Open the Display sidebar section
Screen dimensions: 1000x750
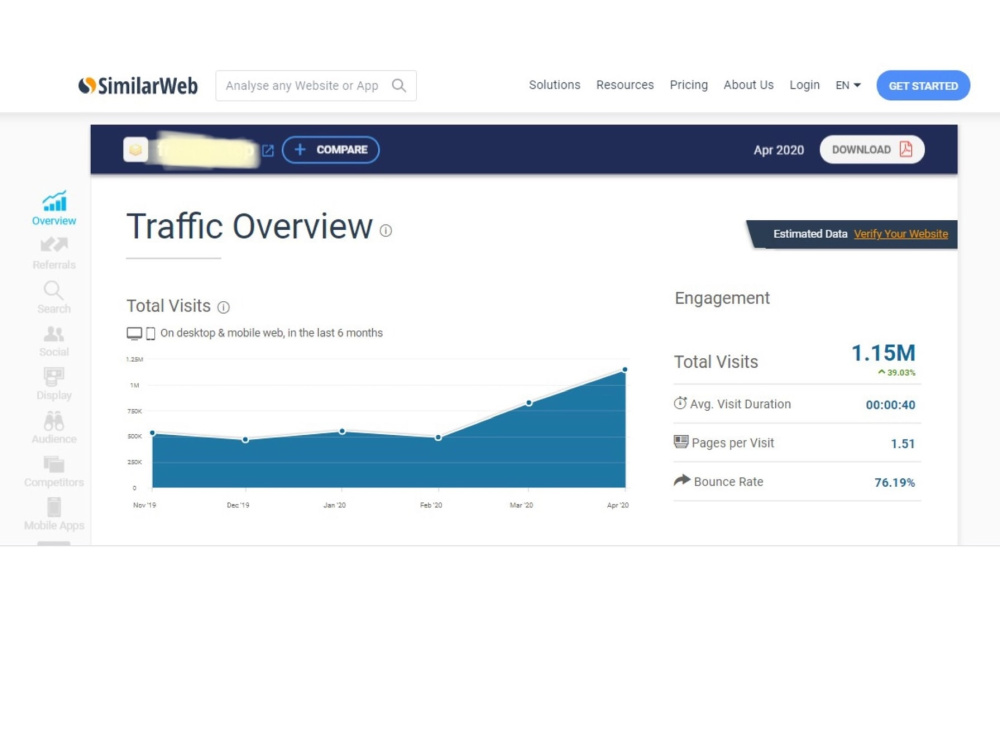(54, 384)
